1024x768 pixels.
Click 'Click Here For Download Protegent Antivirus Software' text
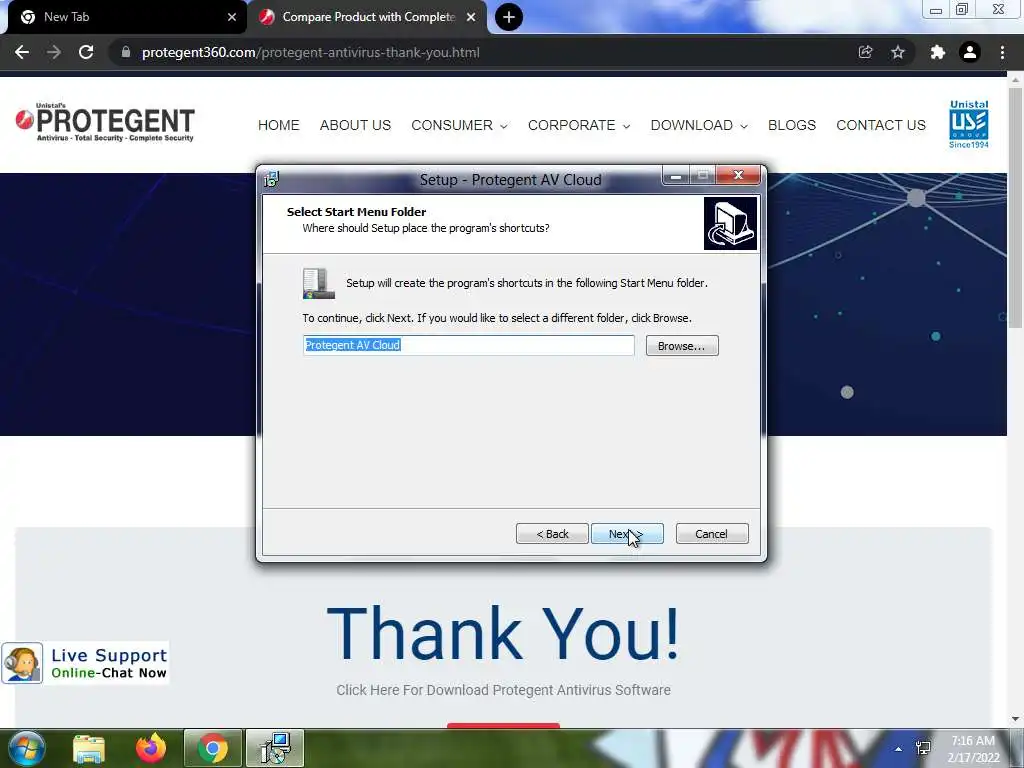pos(504,690)
